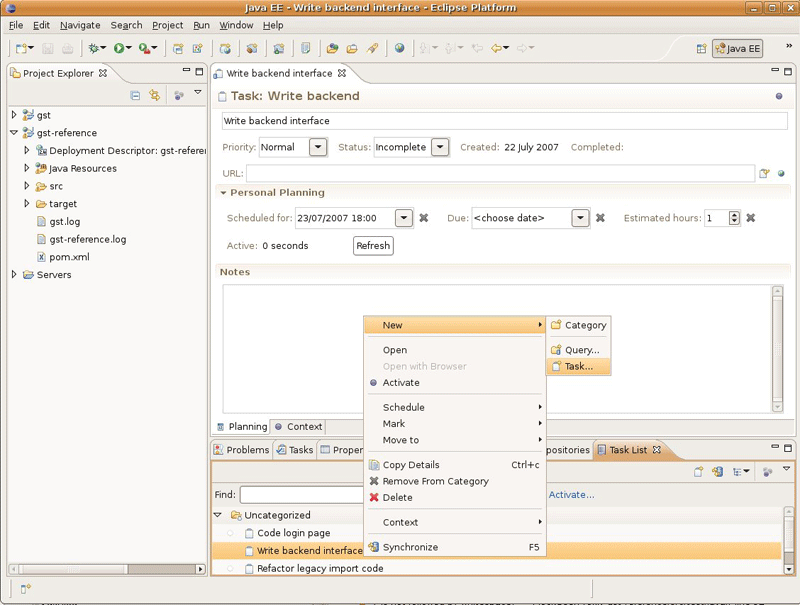Open the Scheduled for date dropdown
The image size is (800, 605).
404,218
